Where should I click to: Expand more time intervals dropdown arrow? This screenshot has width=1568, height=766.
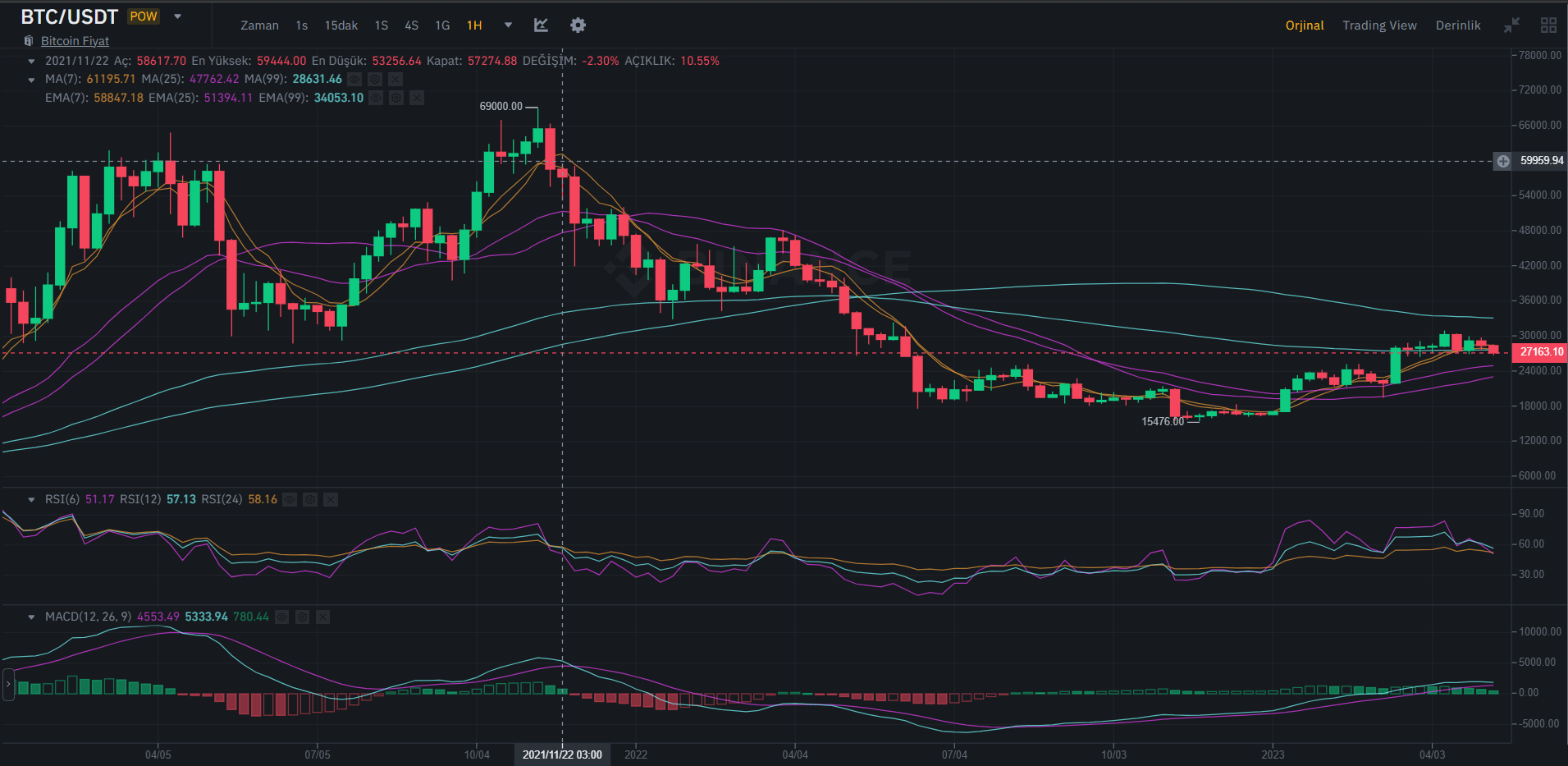[508, 25]
